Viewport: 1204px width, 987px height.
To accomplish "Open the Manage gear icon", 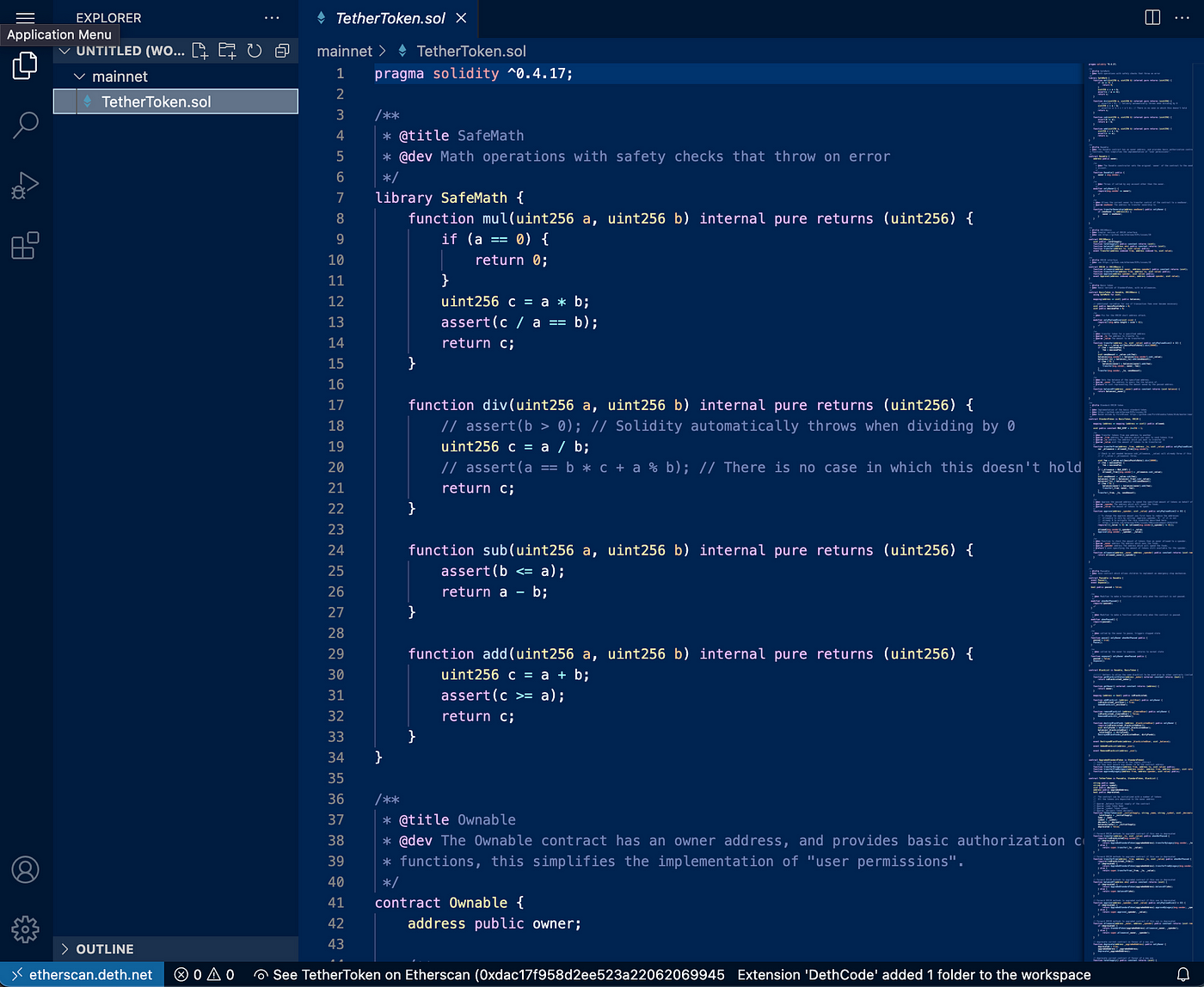I will tap(25, 929).
